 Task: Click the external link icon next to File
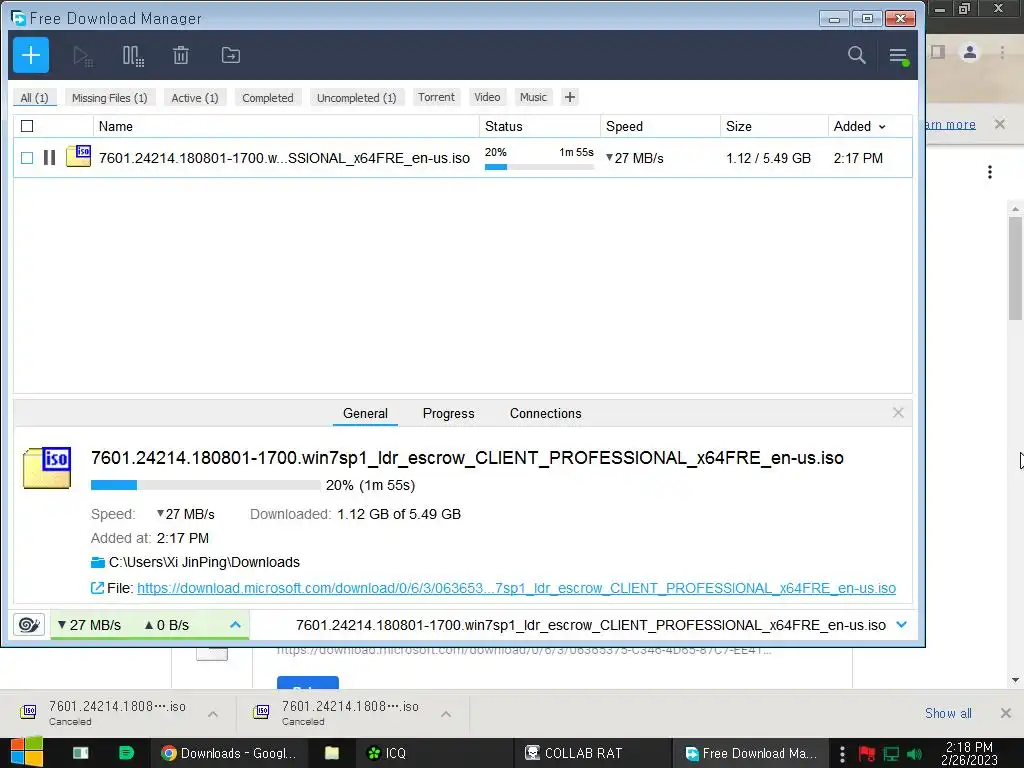point(97,588)
